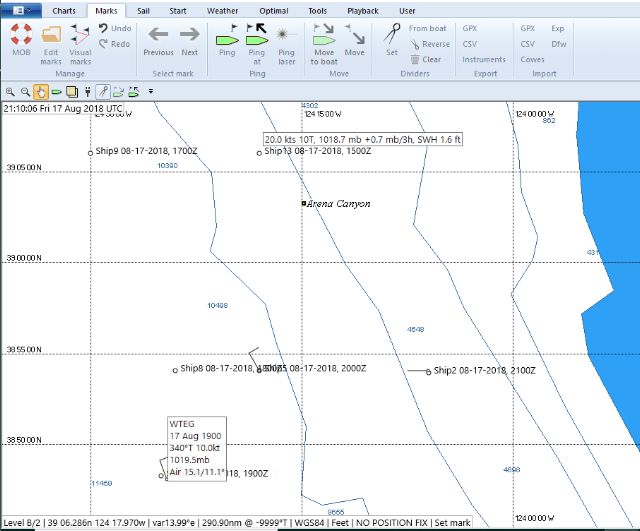Open the application file menu button
640x531 pixels.
pyautogui.click(x=21, y=11)
